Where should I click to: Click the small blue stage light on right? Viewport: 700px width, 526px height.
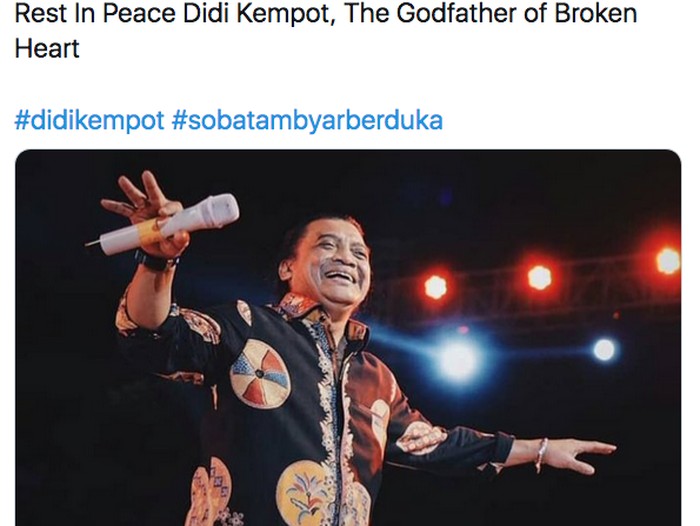coord(604,349)
